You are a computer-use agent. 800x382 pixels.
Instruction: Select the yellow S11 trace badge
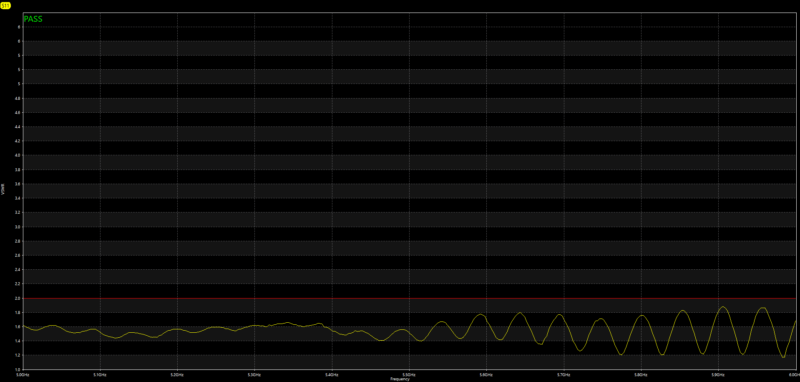pos(6,5)
